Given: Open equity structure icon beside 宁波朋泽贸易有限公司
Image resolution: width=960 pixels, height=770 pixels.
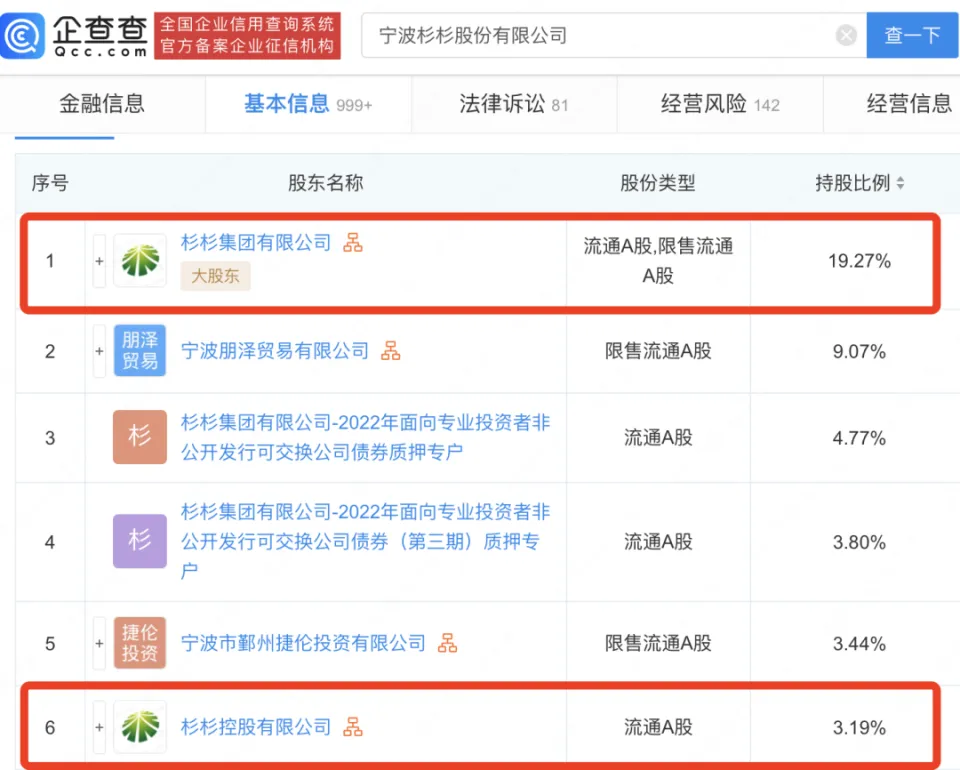Looking at the screenshot, I should [391, 351].
